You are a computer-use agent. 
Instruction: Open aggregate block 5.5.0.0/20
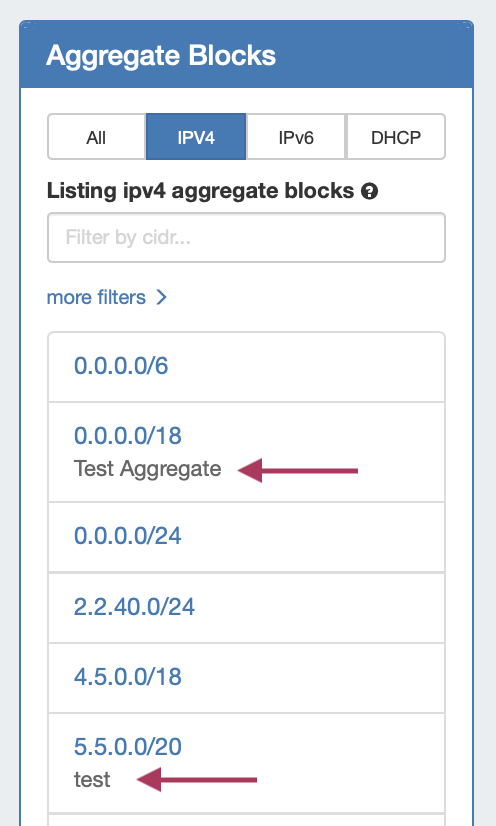tap(128, 746)
